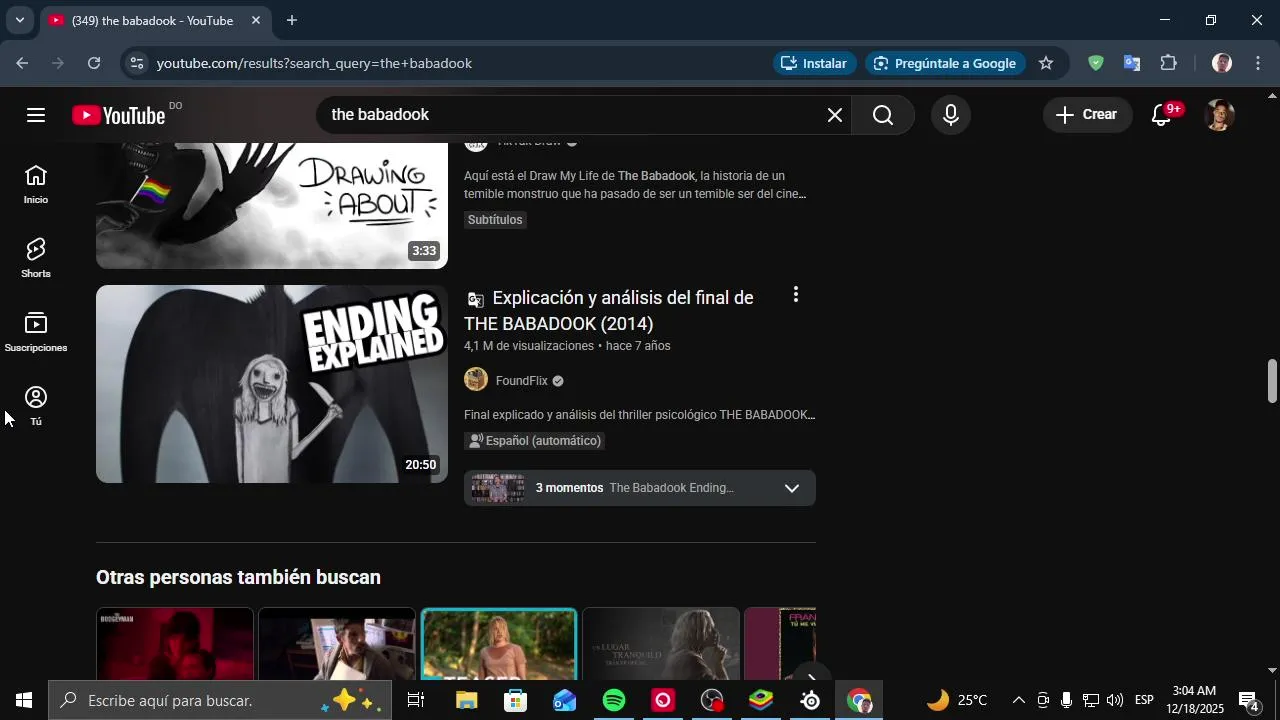Image resolution: width=1280 pixels, height=720 pixels.
Task: Open the green shield extension
Action: [1096, 63]
